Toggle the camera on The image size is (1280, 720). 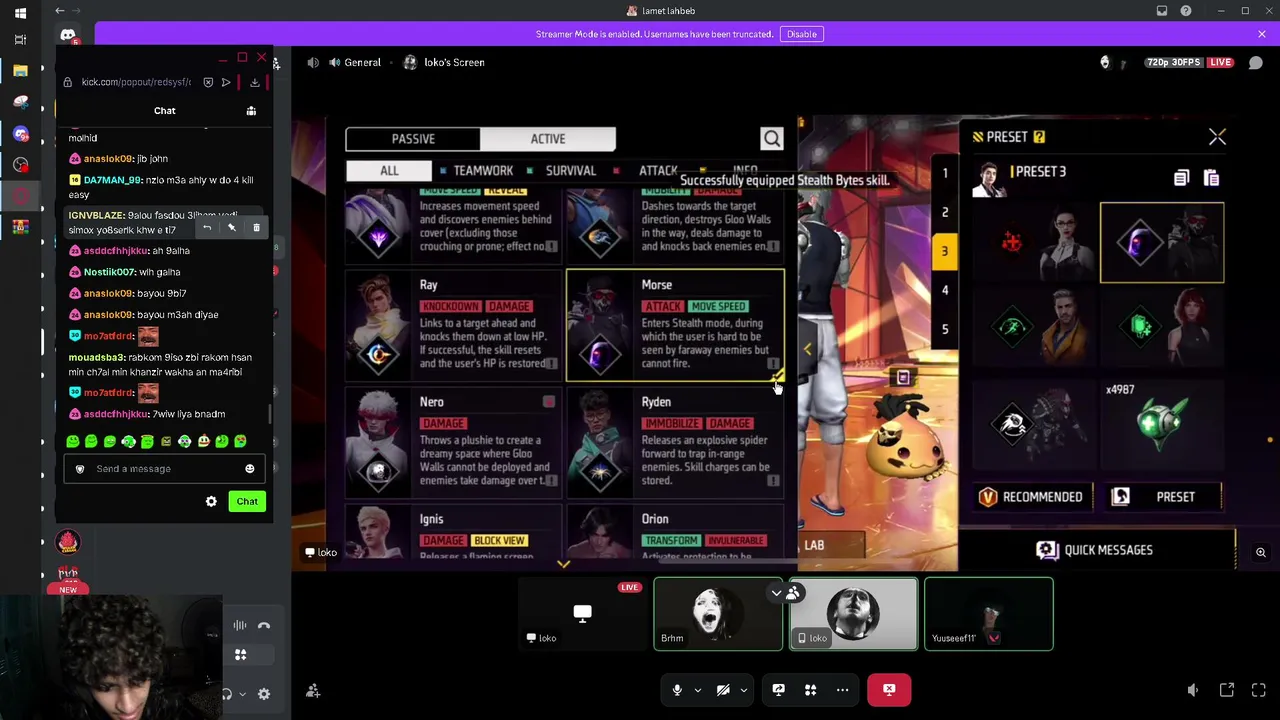(723, 690)
